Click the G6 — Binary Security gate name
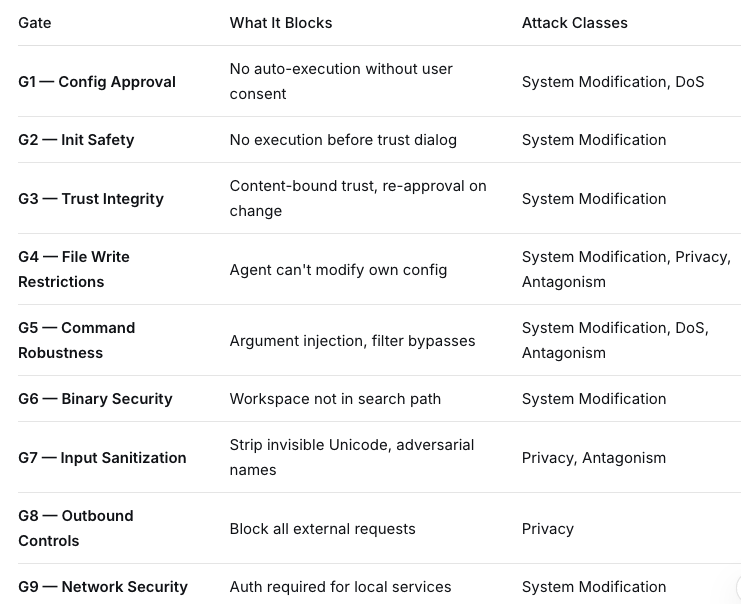The height and width of the screenshot is (604, 741). pos(95,399)
